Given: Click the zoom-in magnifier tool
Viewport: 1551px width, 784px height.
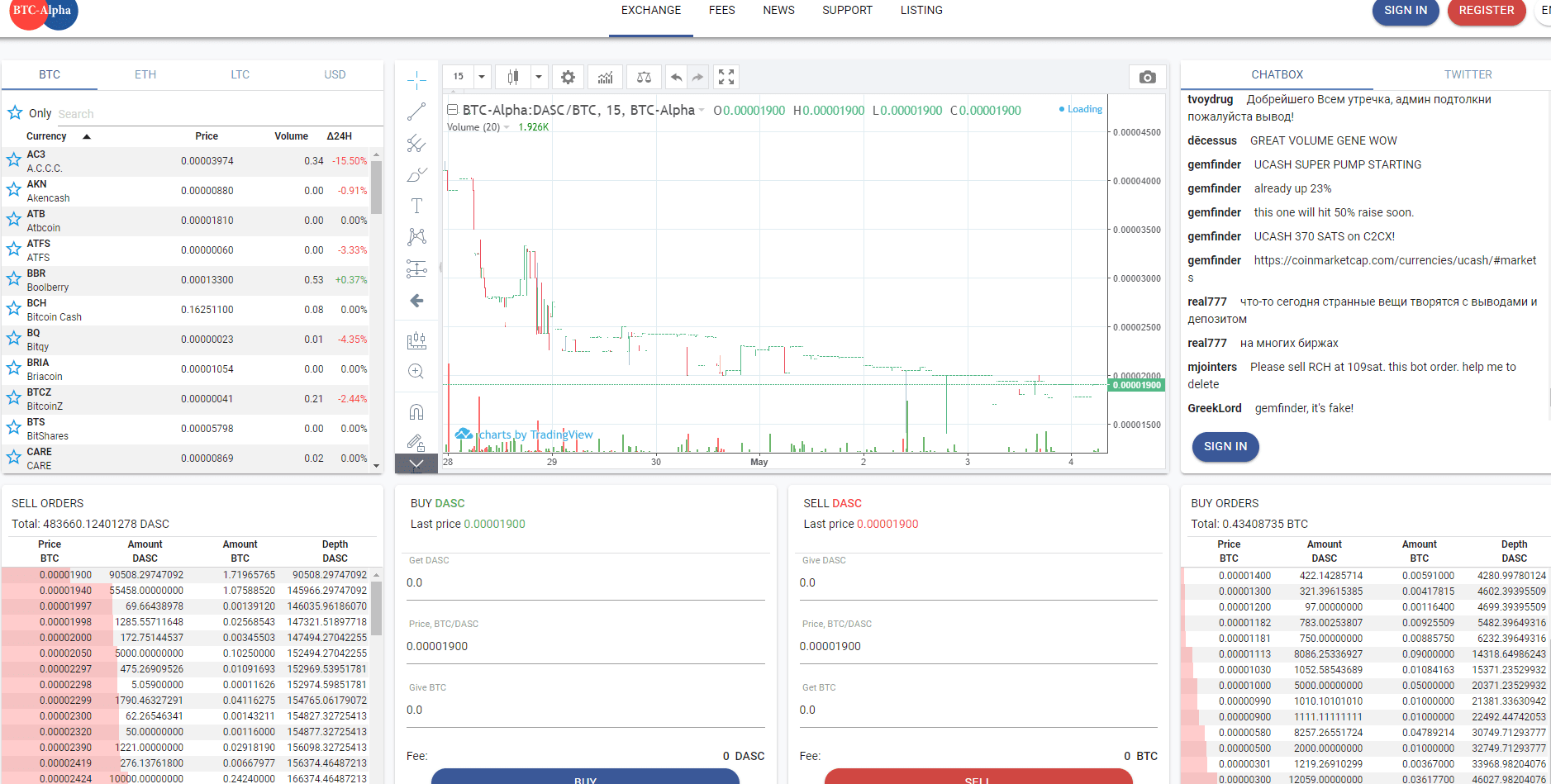Looking at the screenshot, I should [x=416, y=372].
